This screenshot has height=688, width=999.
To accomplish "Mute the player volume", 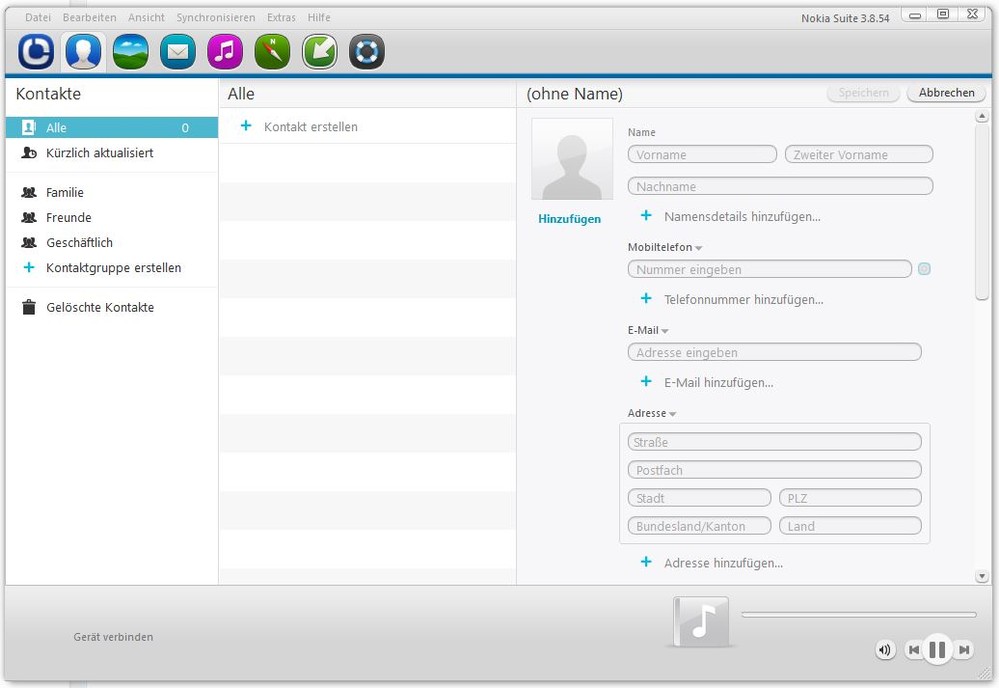I will pyautogui.click(x=885, y=650).
